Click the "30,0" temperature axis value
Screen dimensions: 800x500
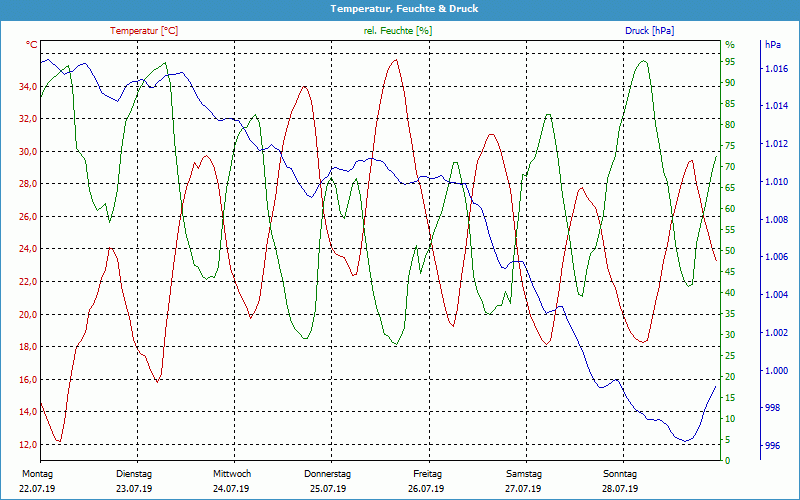coord(28,152)
